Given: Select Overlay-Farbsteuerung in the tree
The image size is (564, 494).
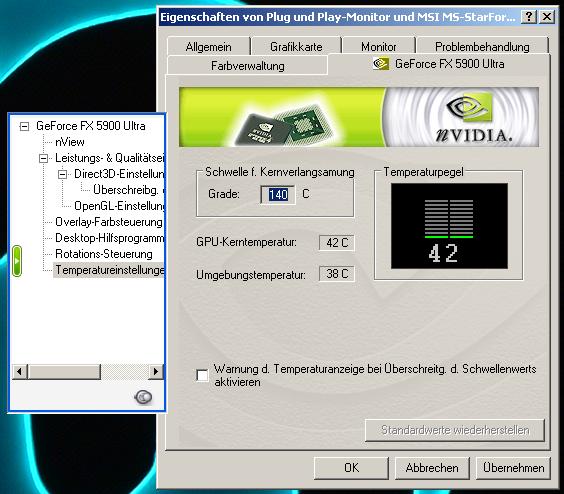Looking at the screenshot, I should coord(109,222).
